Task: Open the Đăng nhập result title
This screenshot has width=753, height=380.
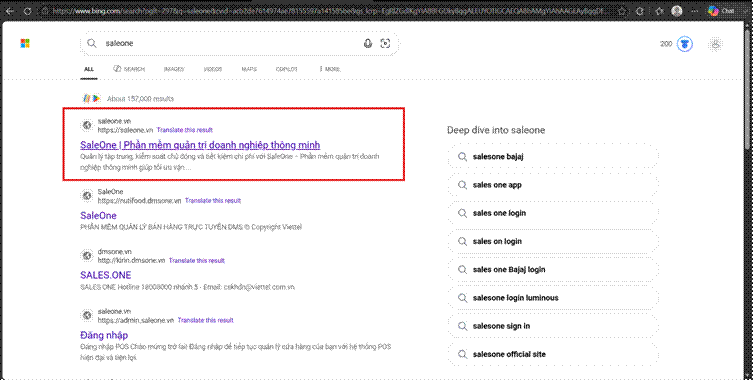Action: [104, 335]
